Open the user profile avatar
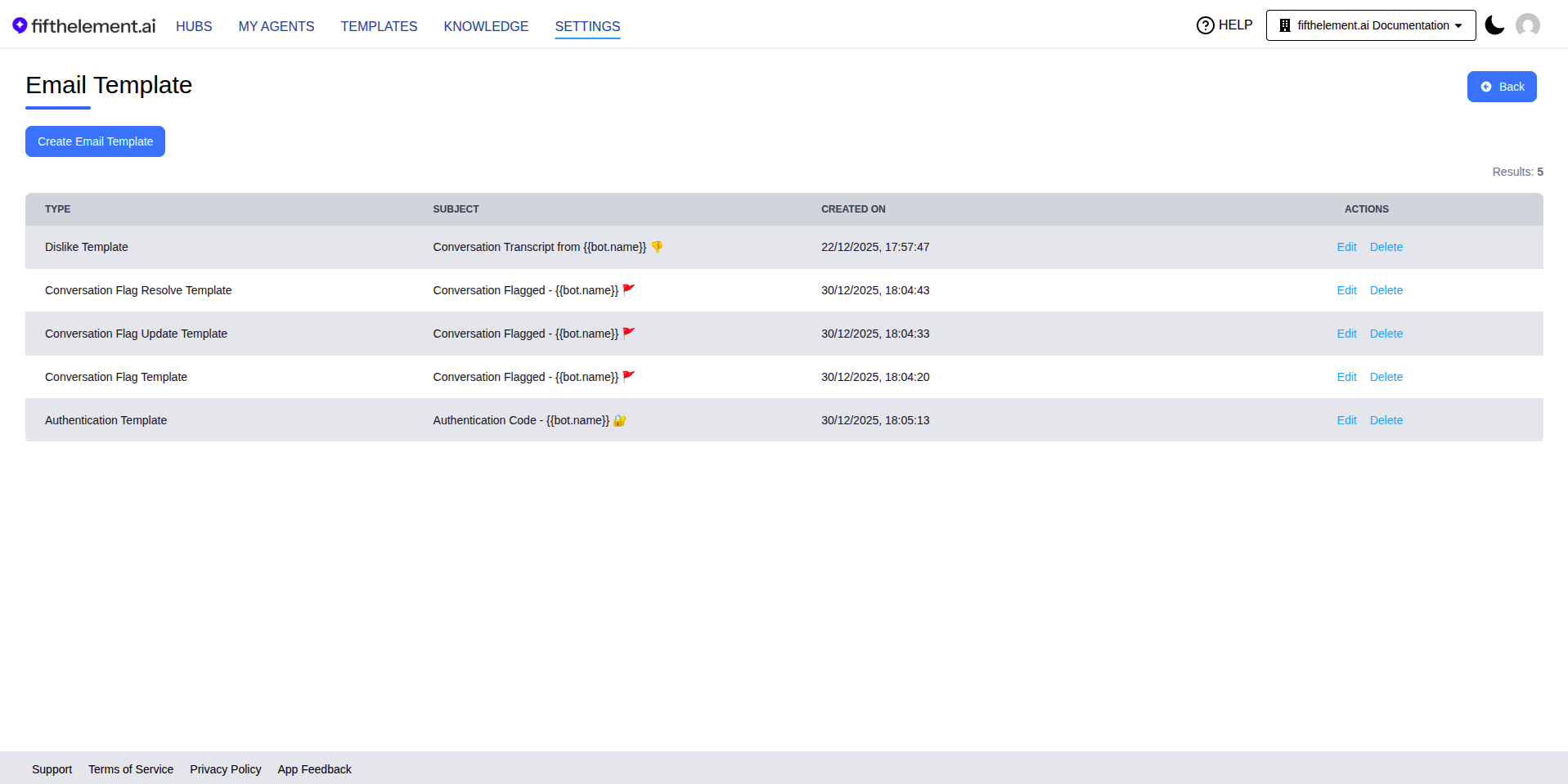 coord(1527,25)
